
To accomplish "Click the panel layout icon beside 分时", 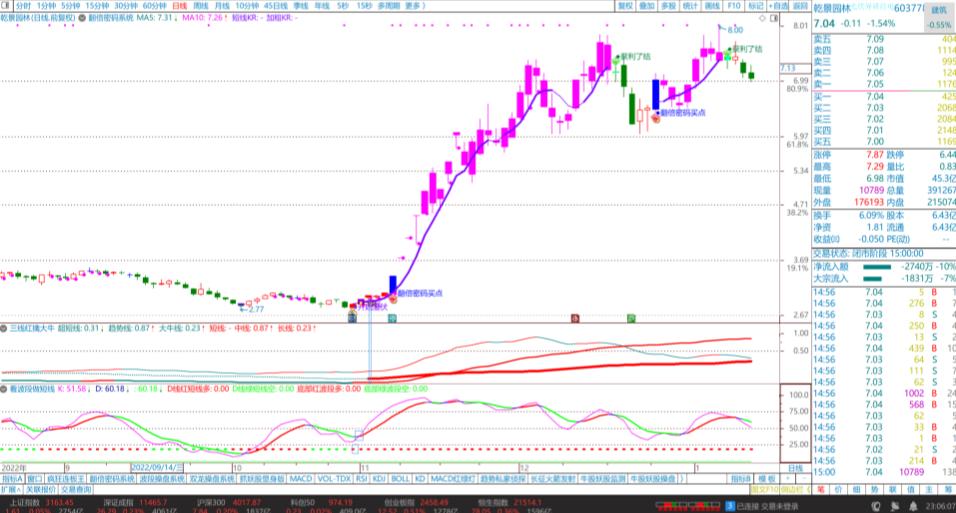I will click(5, 5).
